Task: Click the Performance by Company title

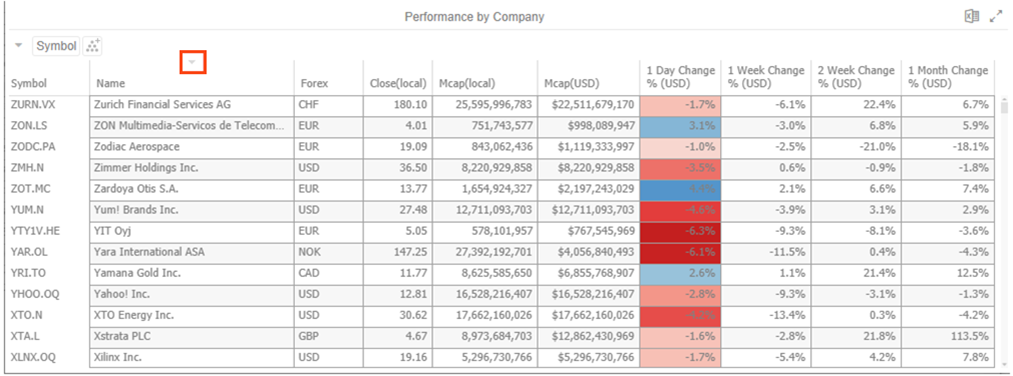Action: 474,17
